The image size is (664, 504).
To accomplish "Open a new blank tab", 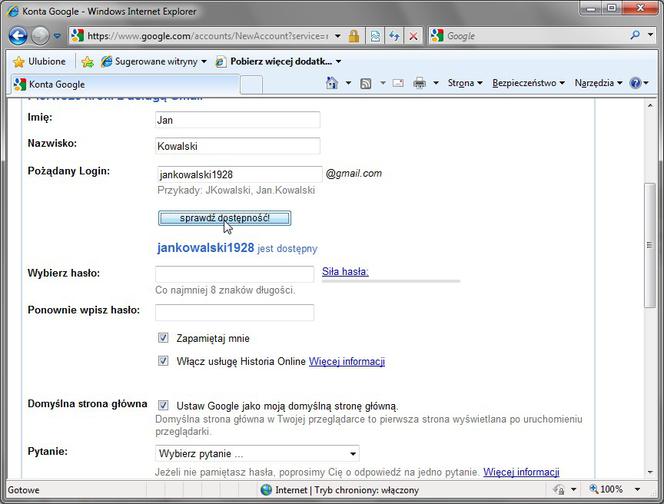I will 252,85.
